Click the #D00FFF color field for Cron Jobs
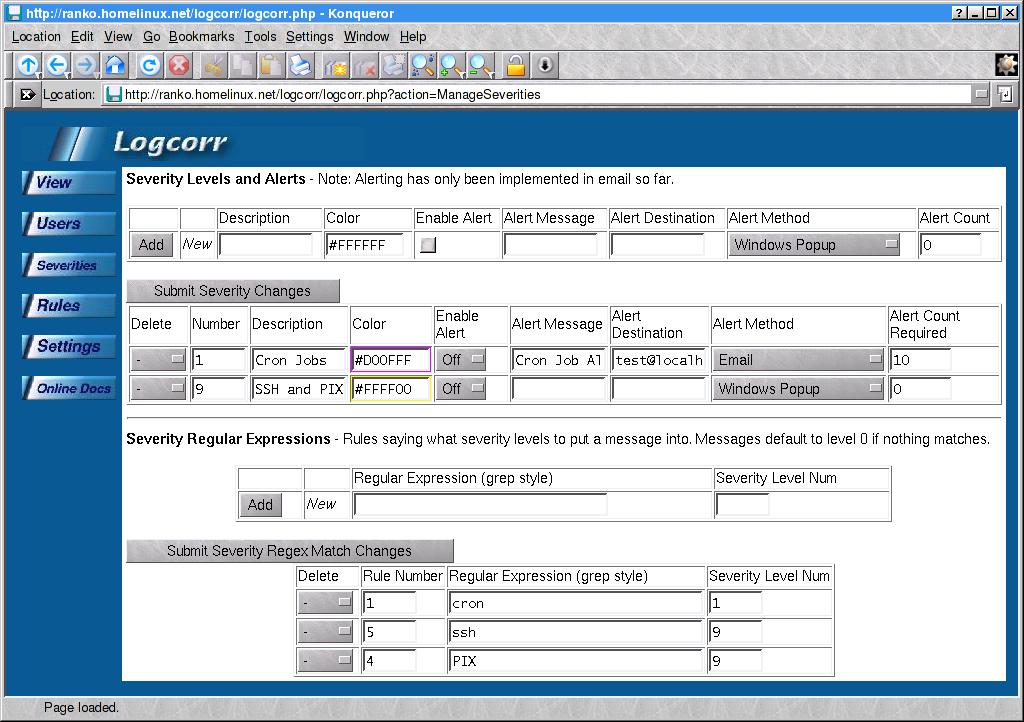Image resolution: width=1024 pixels, height=722 pixels. (x=390, y=360)
